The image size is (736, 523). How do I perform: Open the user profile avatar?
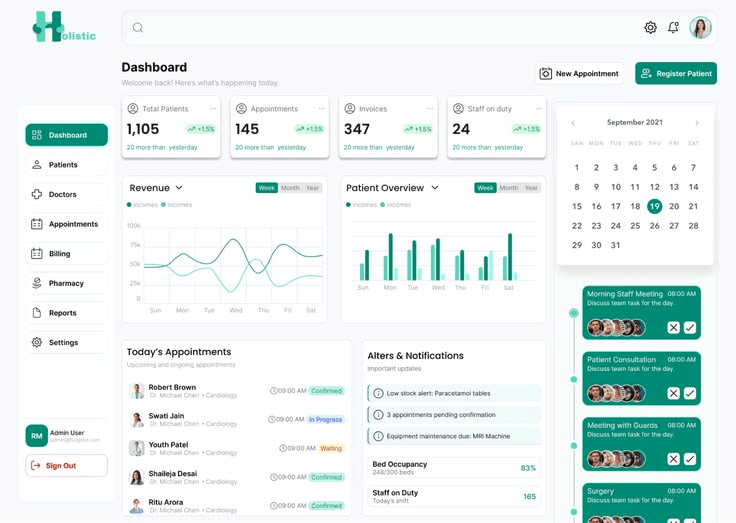pos(700,28)
